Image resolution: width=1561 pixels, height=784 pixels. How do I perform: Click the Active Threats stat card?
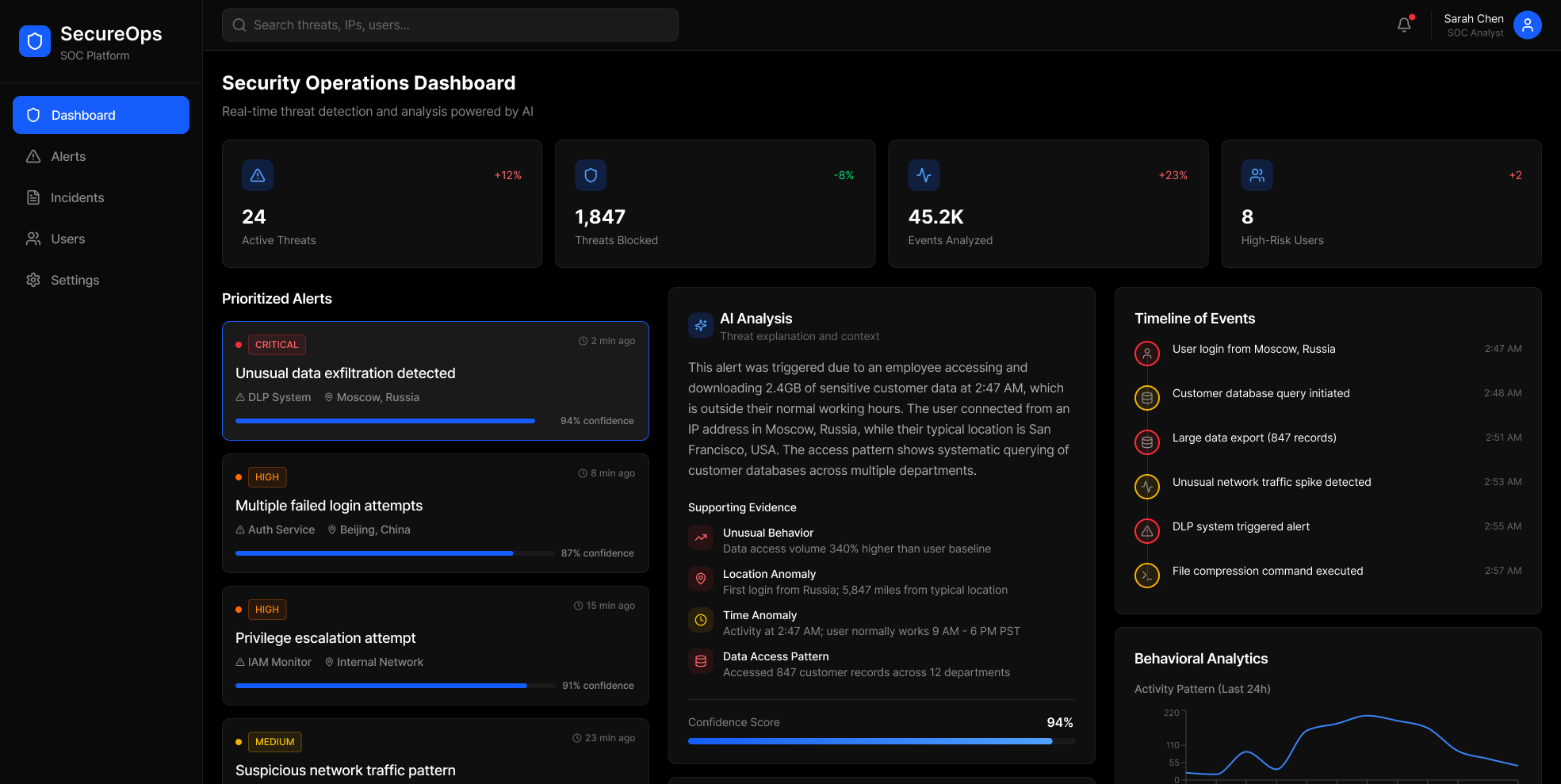point(382,204)
